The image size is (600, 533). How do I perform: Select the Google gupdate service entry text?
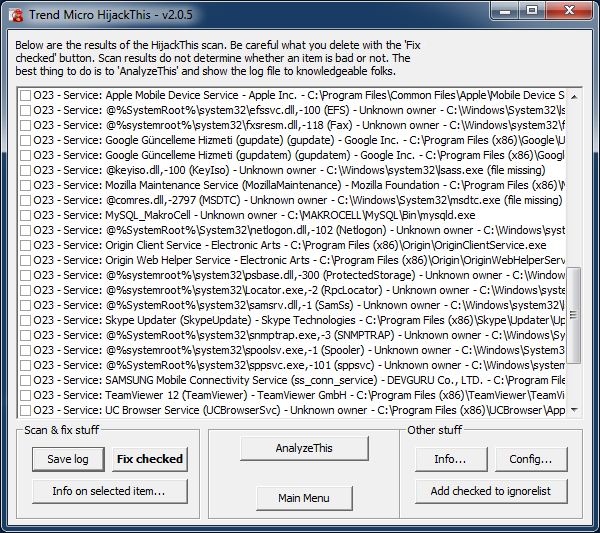299,140
